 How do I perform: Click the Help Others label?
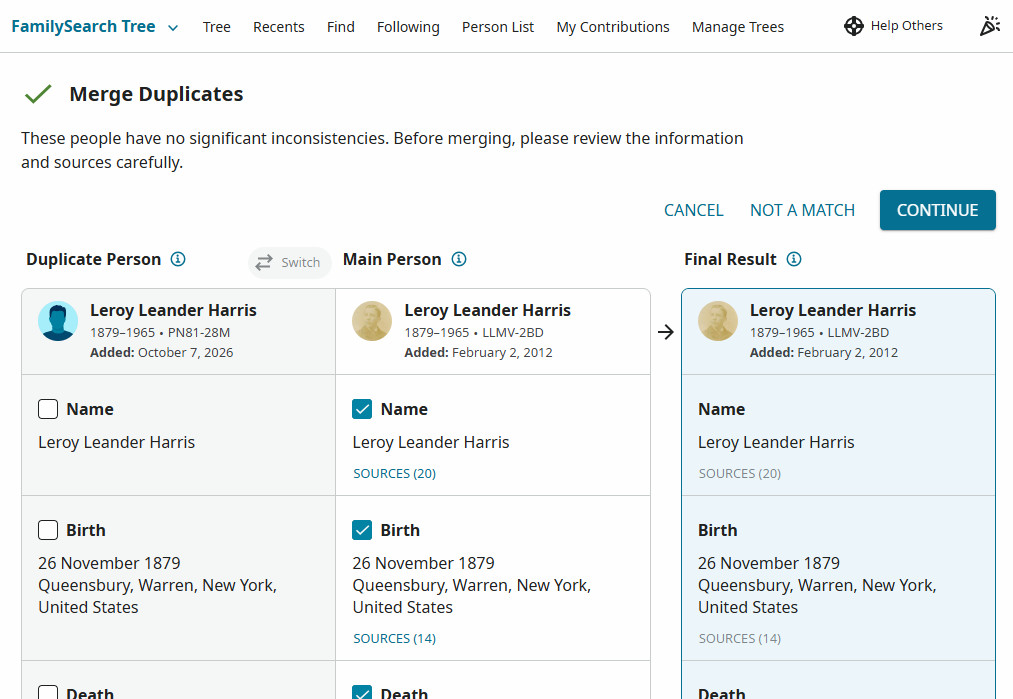point(906,26)
